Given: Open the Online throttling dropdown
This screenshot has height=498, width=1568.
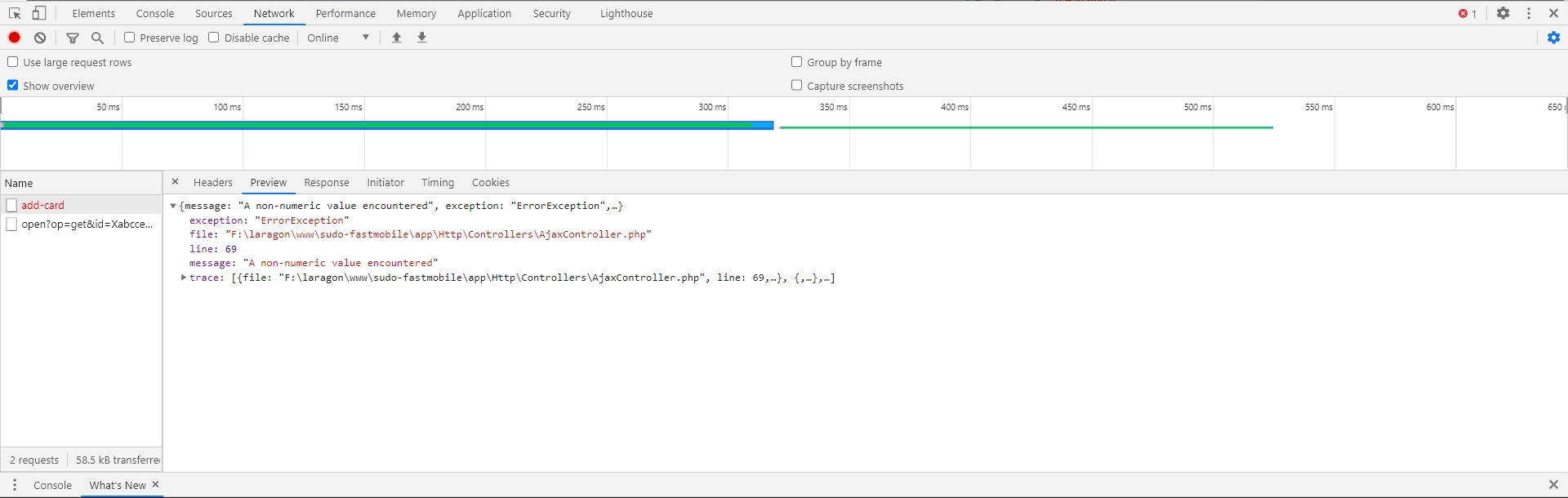Looking at the screenshot, I should pos(338,38).
